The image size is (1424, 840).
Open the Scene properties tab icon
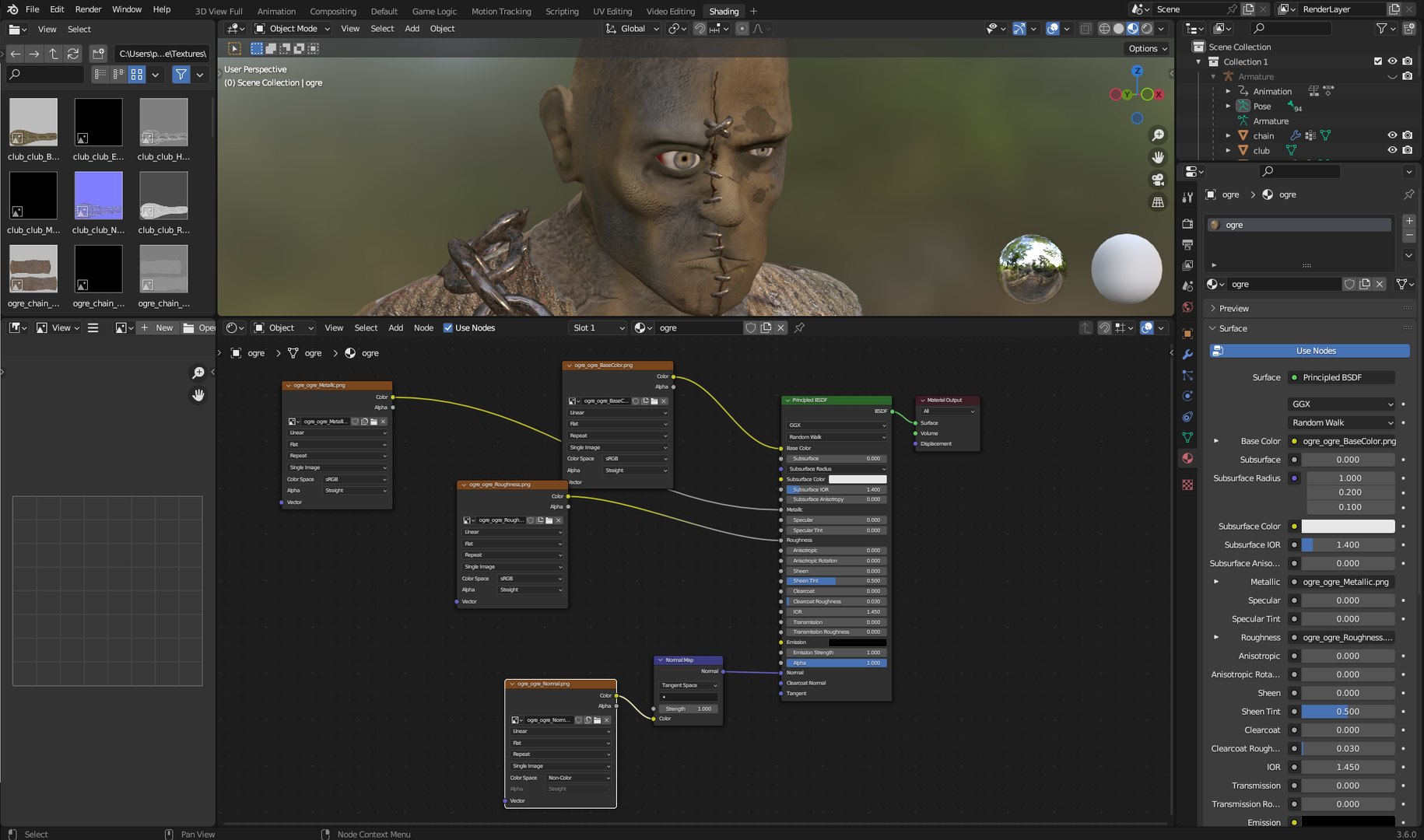[x=1187, y=287]
